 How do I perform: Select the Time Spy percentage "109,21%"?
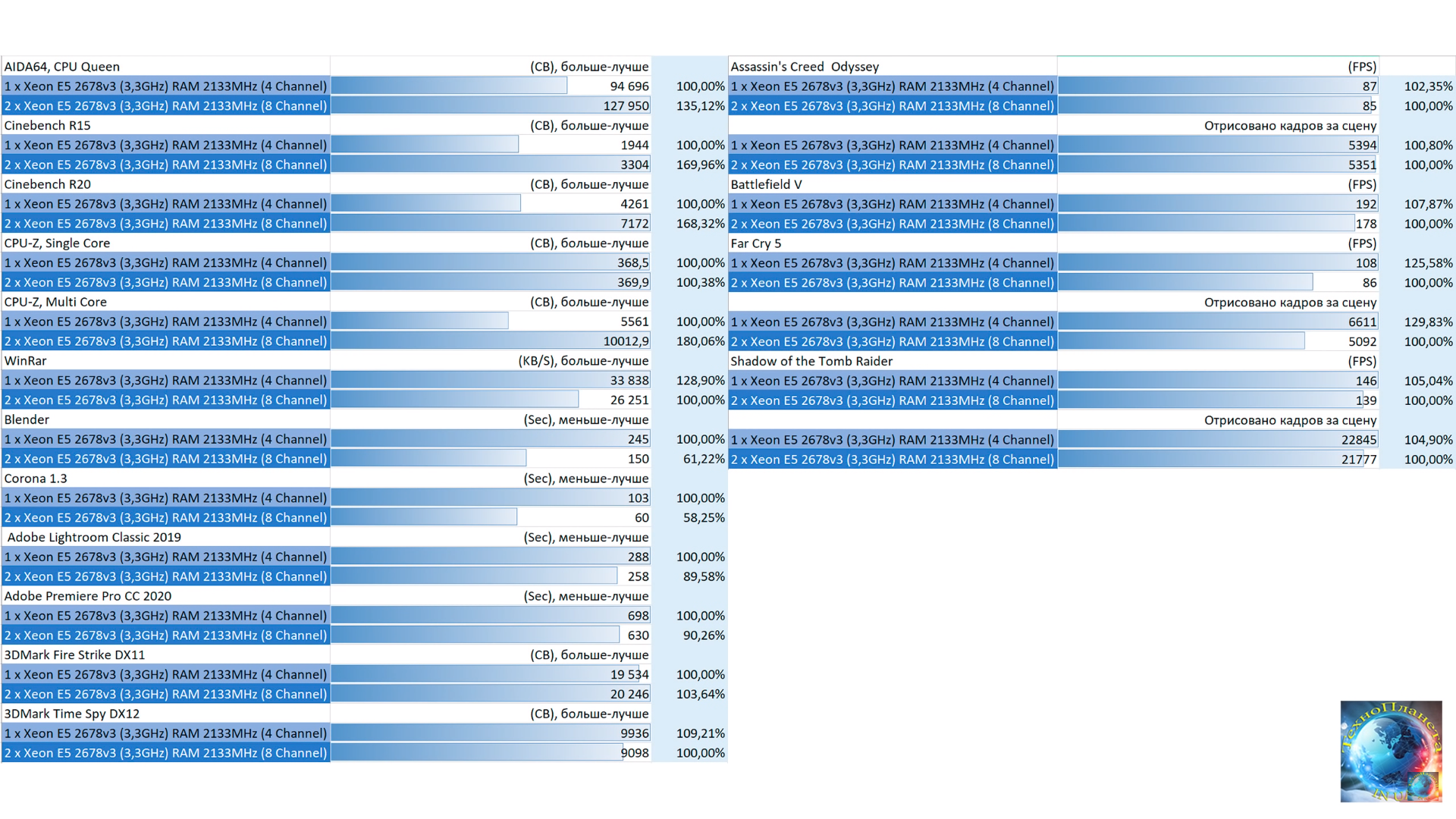click(701, 733)
